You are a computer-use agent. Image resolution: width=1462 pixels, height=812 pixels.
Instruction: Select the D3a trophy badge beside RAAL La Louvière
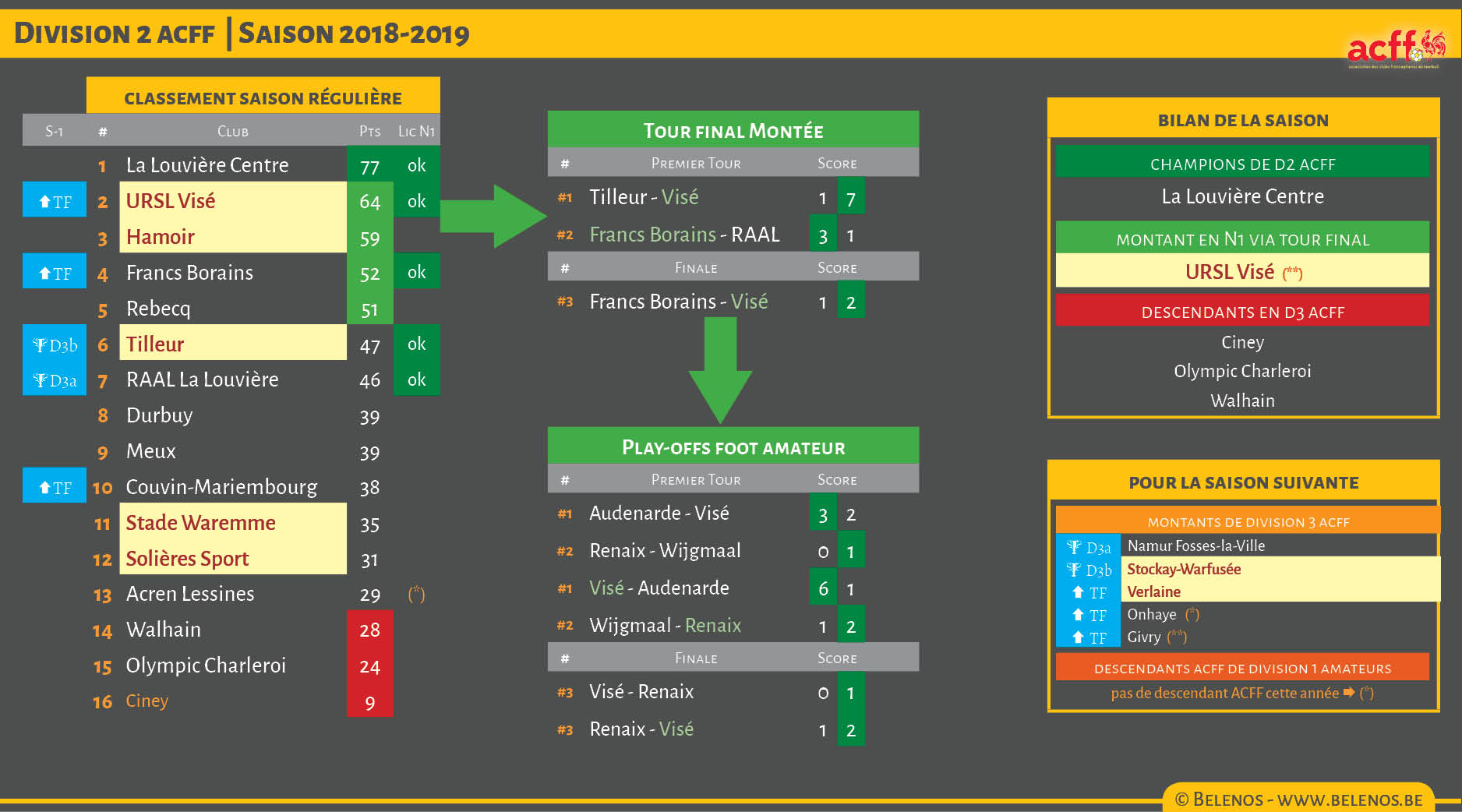(x=55, y=380)
